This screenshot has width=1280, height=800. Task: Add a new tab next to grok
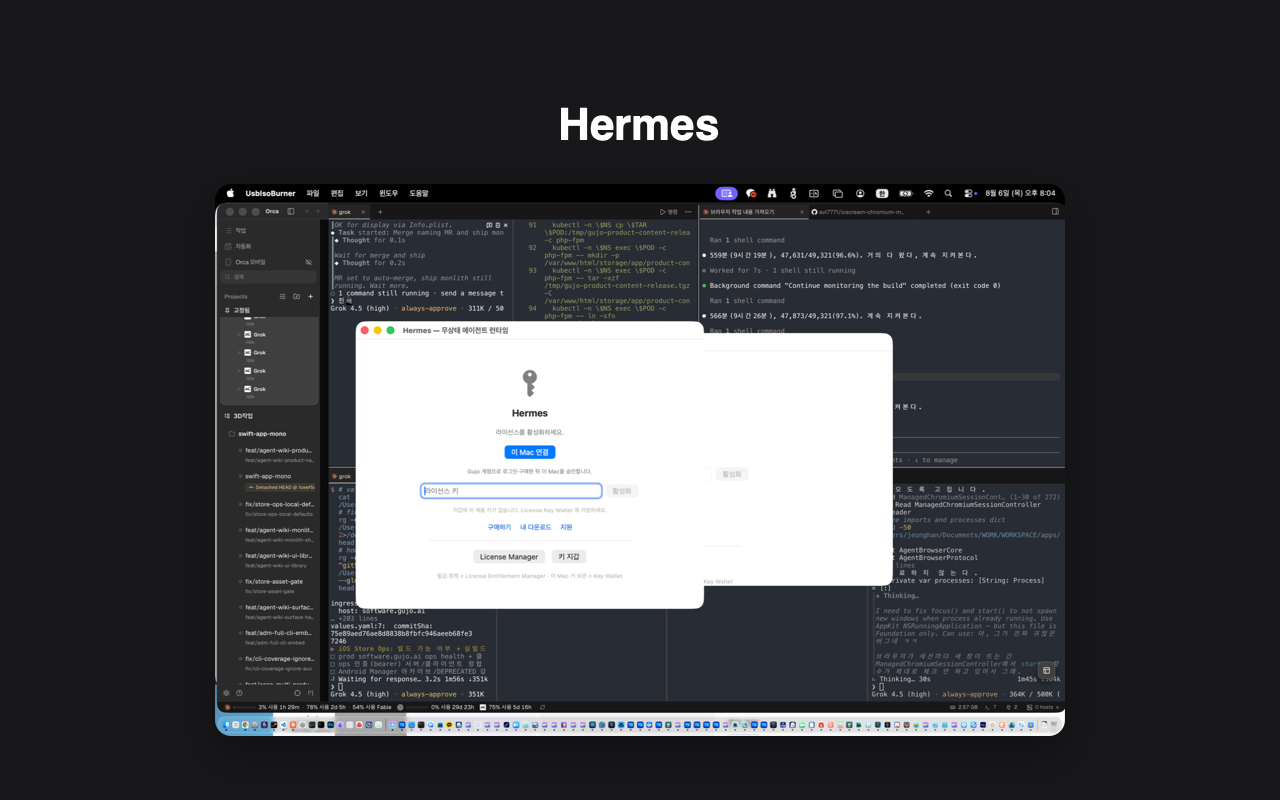point(380,212)
